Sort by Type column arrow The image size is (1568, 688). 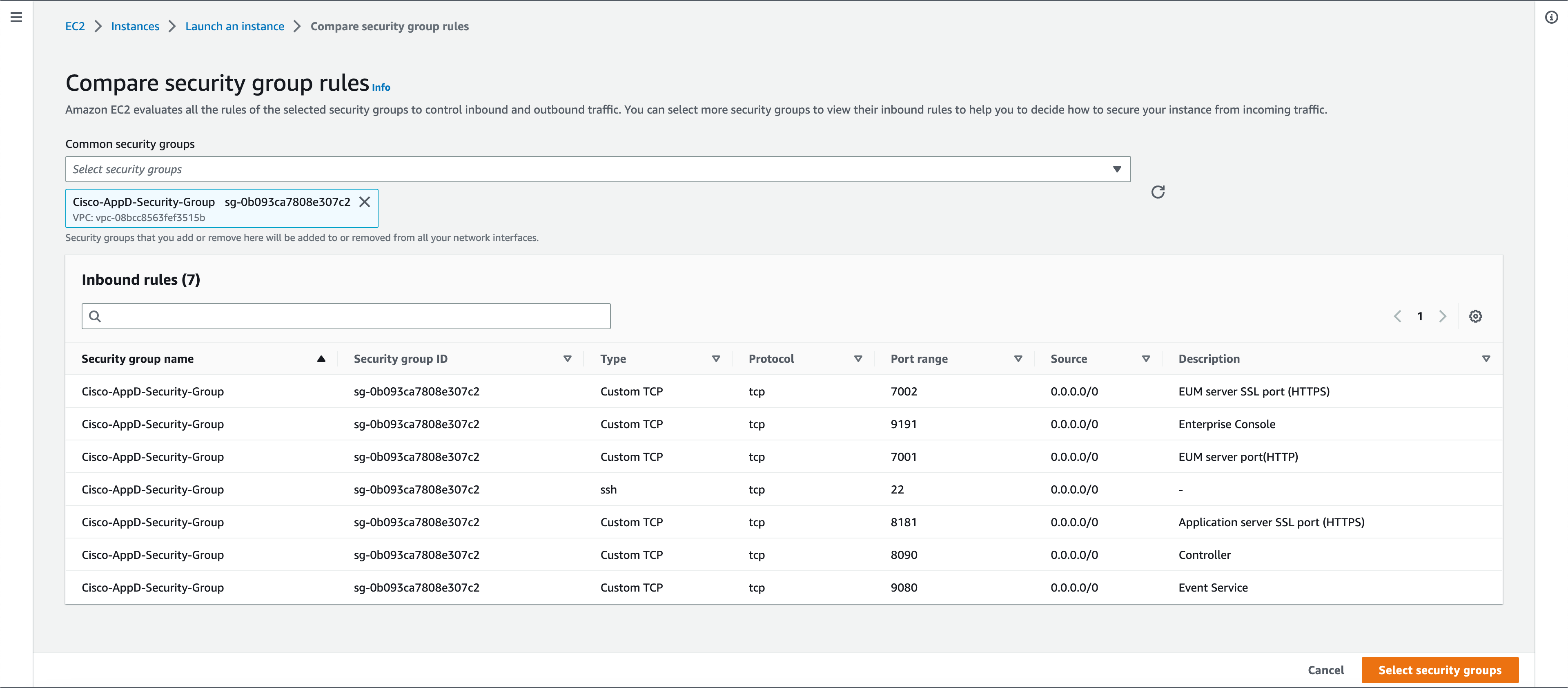(716, 359)
